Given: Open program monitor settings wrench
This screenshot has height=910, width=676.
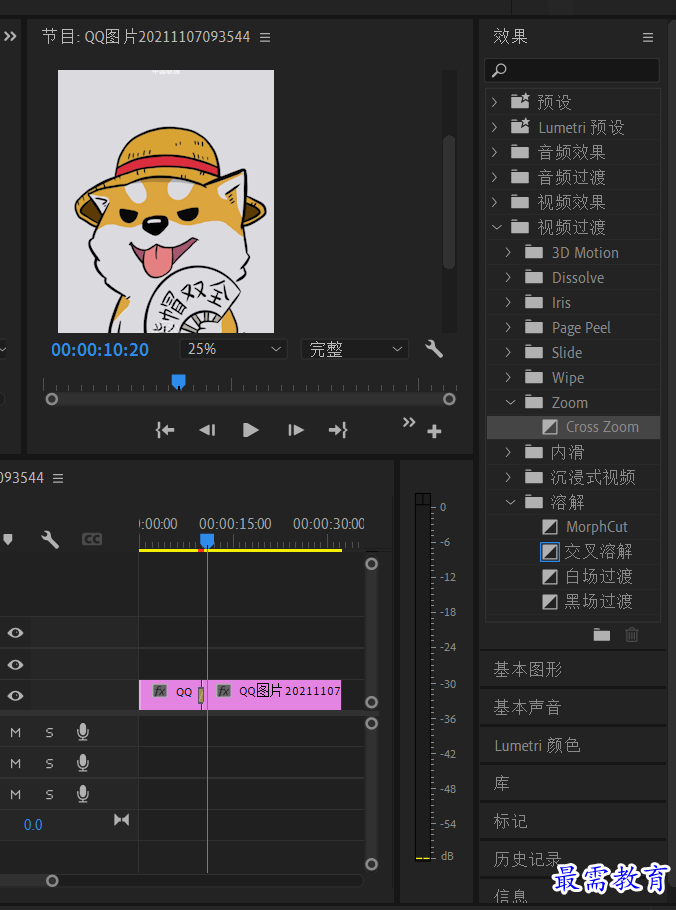Looking at the screenshot, I should tap(434, 349).
